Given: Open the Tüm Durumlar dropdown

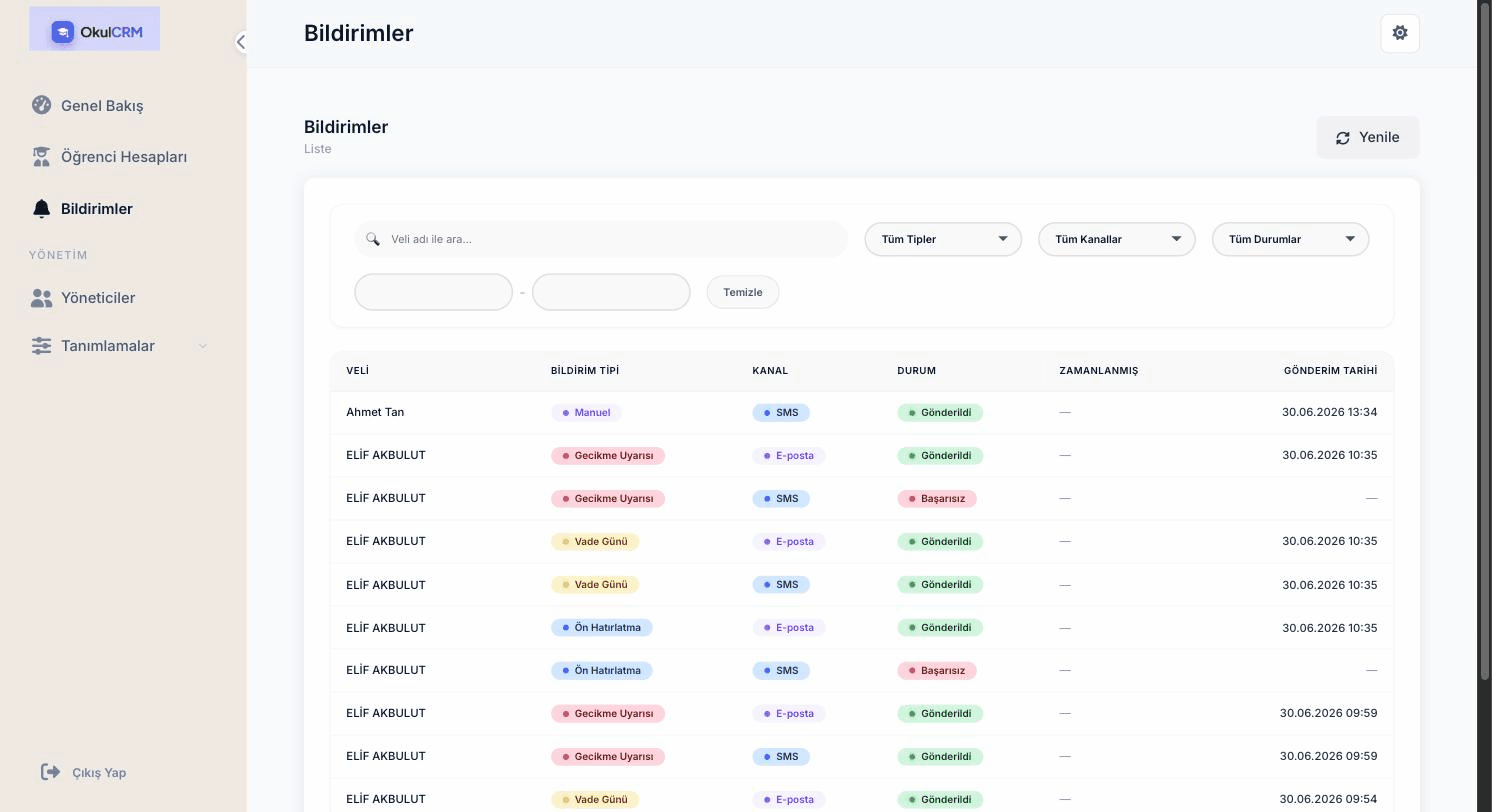Looking at the screenshot, I should [1290, 239].
